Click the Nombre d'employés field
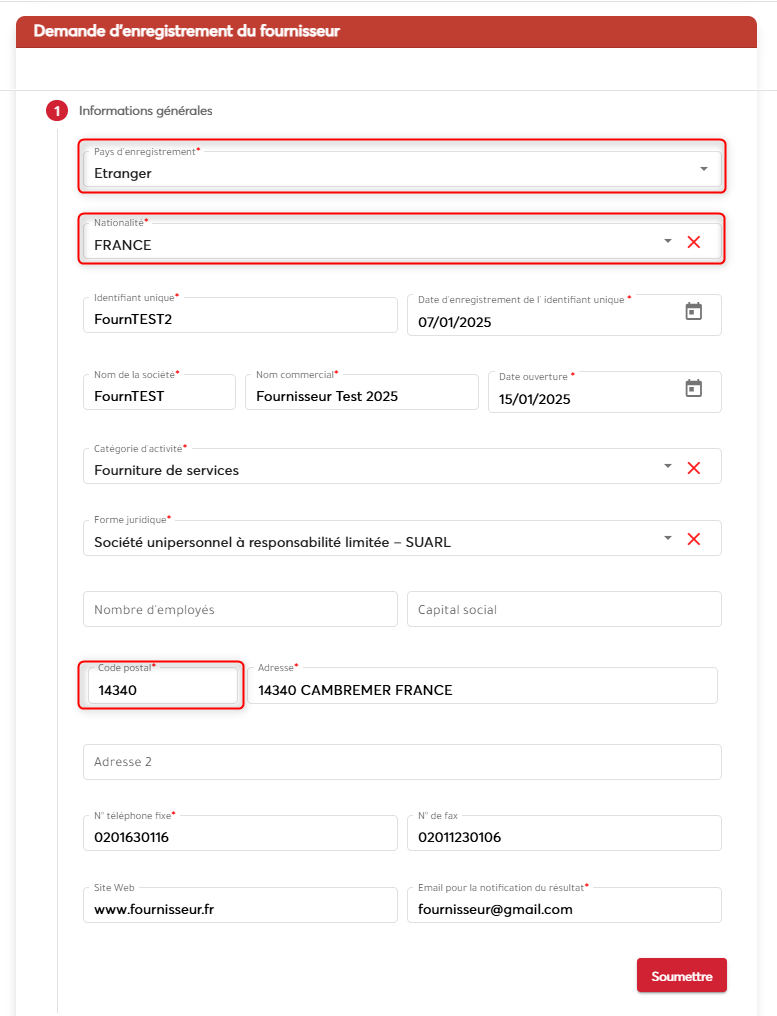The image size is (777, 1016). (x=240, y=609)
